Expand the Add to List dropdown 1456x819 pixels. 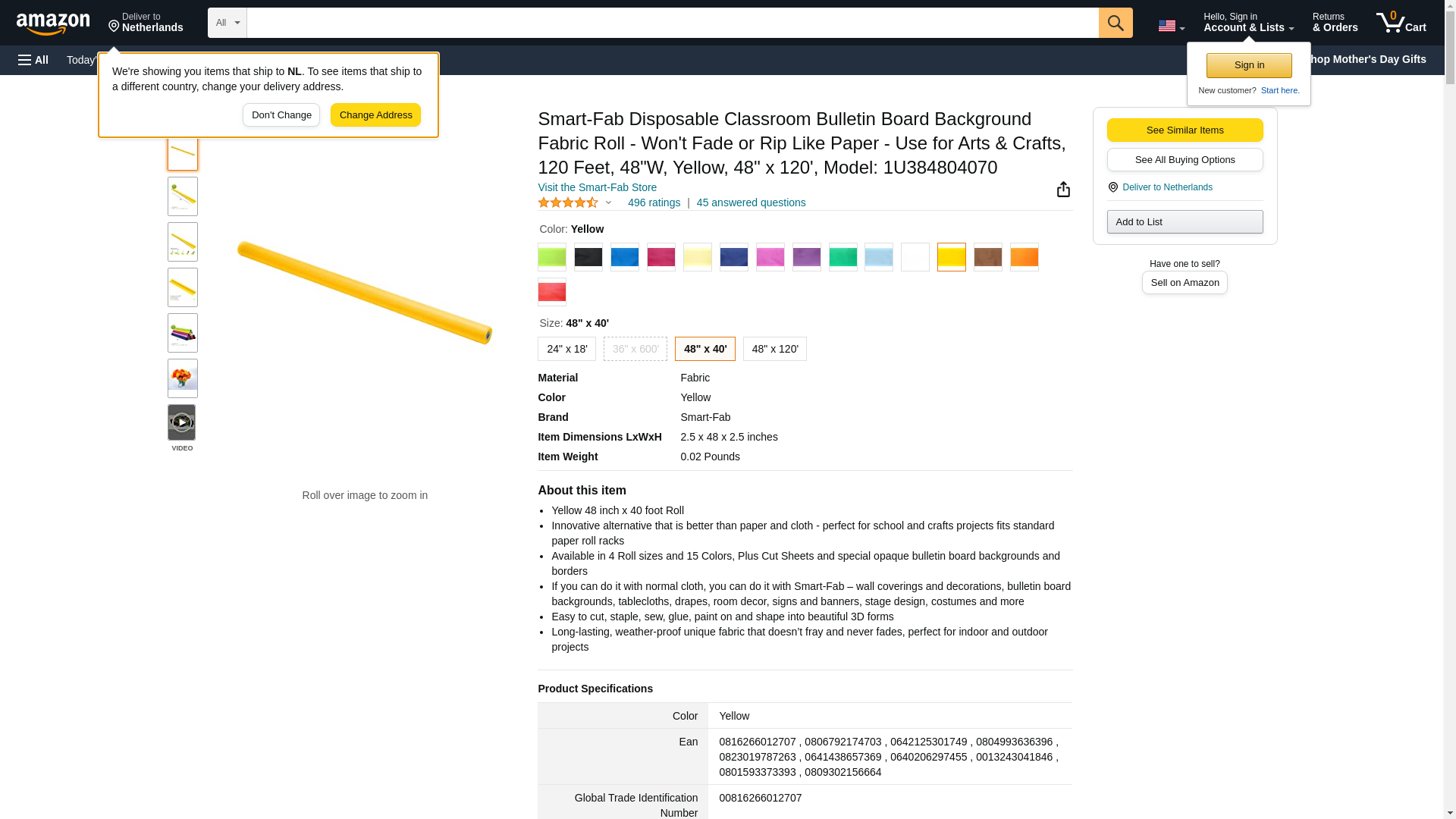pyautogui.click(x=1185, y=221)
